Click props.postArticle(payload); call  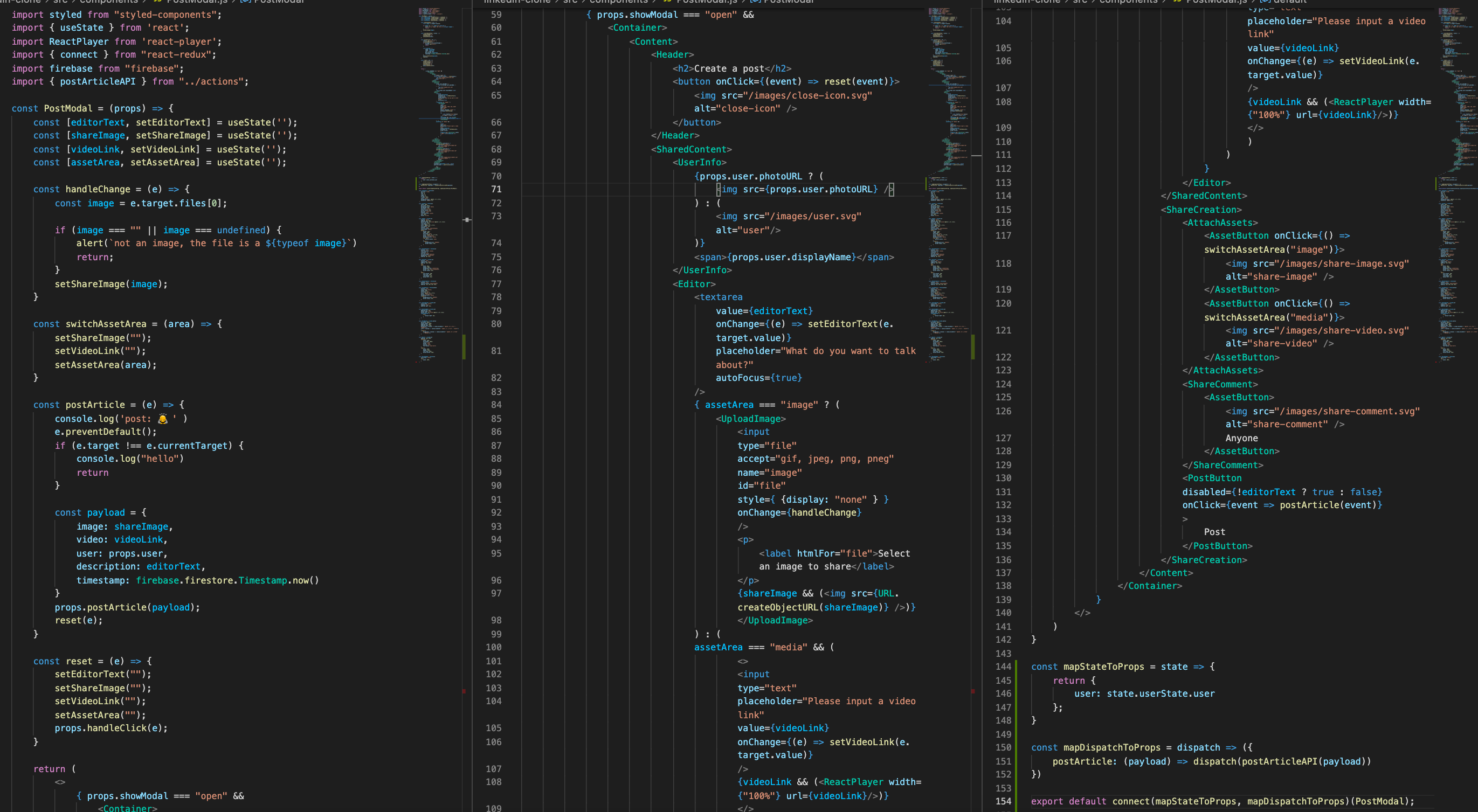(127, 607)
